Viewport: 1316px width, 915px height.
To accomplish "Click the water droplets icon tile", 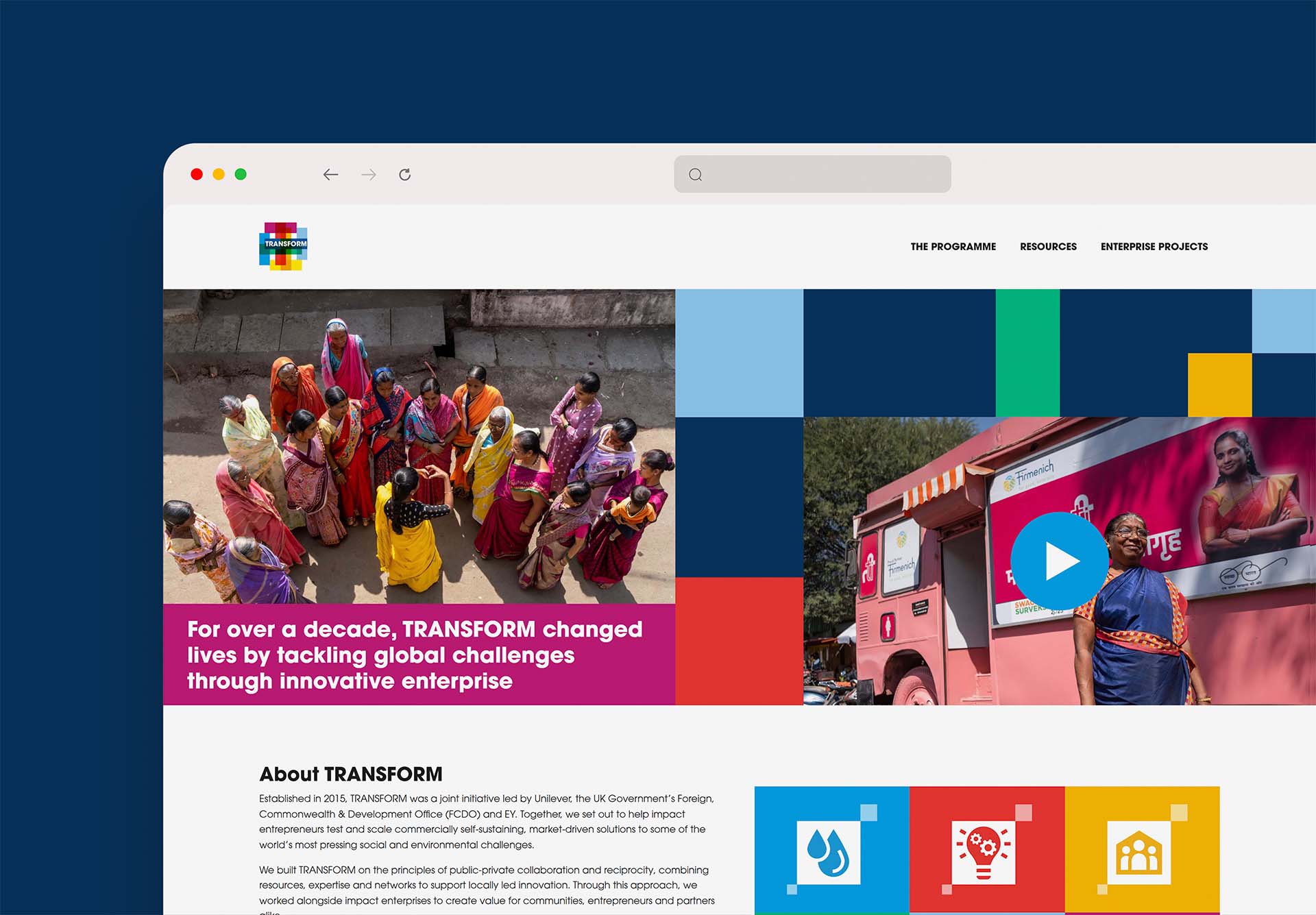I will (831, 851).
